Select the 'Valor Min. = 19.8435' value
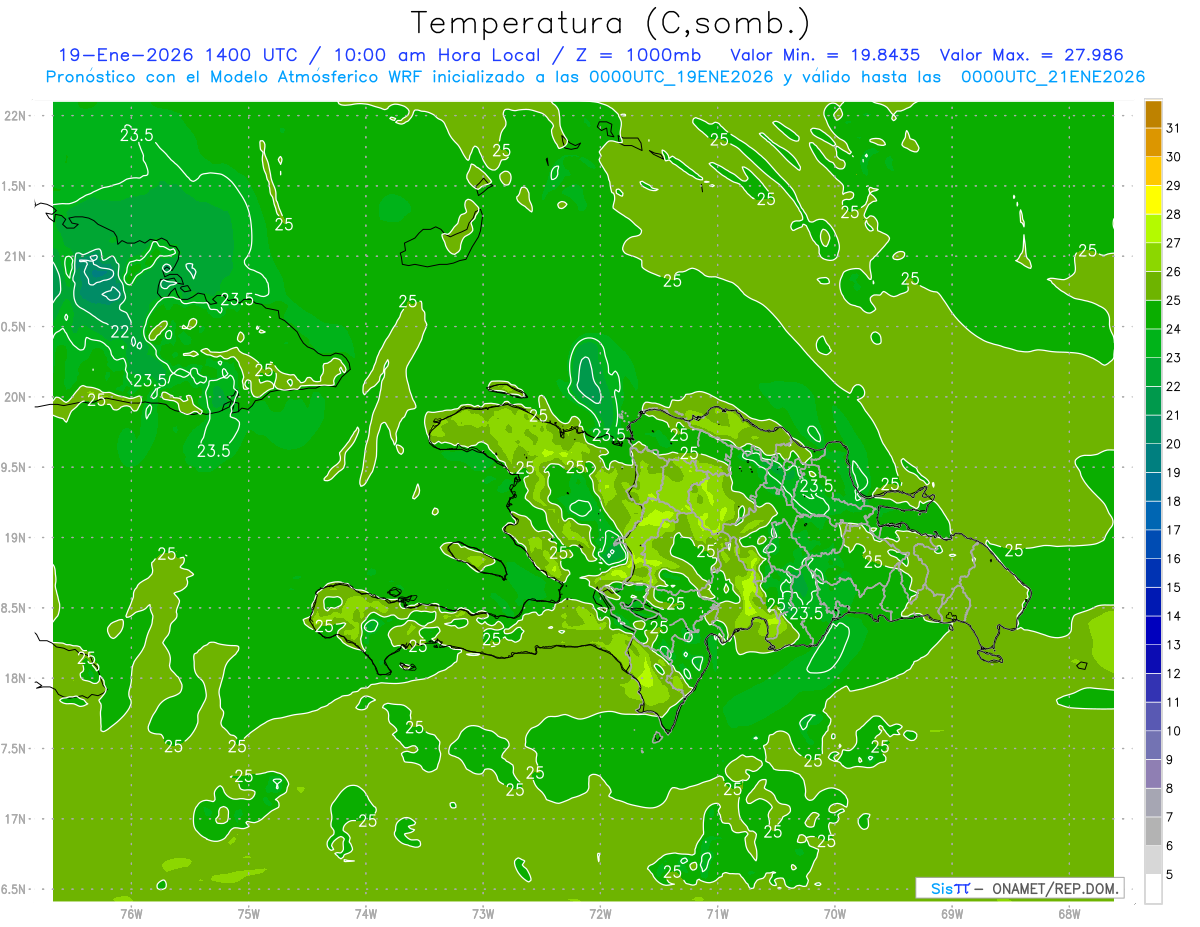1200x927 pixels. pyautogui.click(x=825, y=55)
